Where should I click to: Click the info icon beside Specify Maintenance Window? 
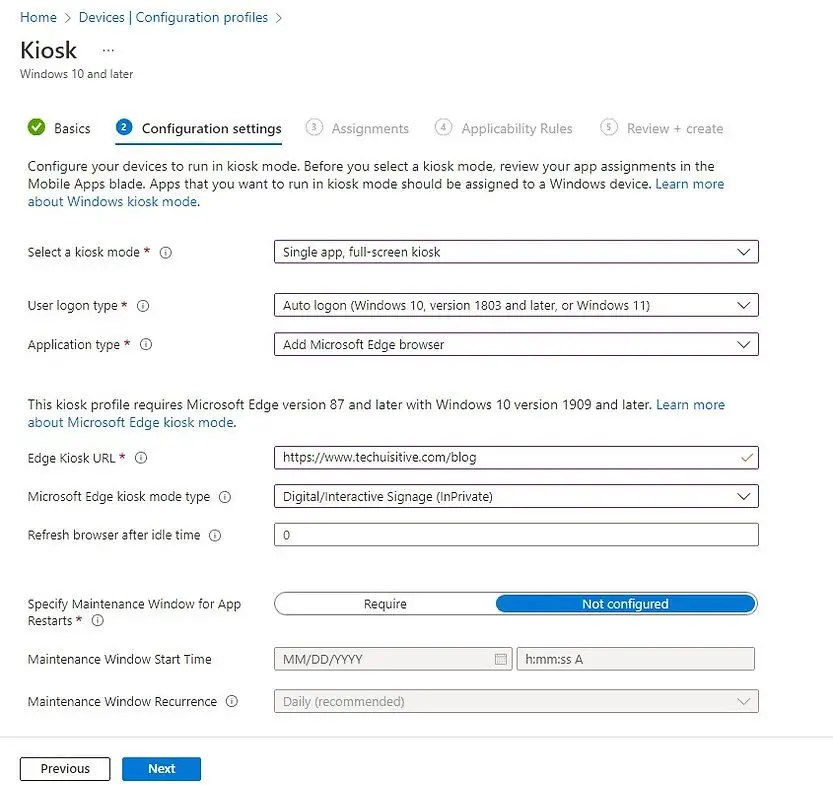click(x=98, y=618)
